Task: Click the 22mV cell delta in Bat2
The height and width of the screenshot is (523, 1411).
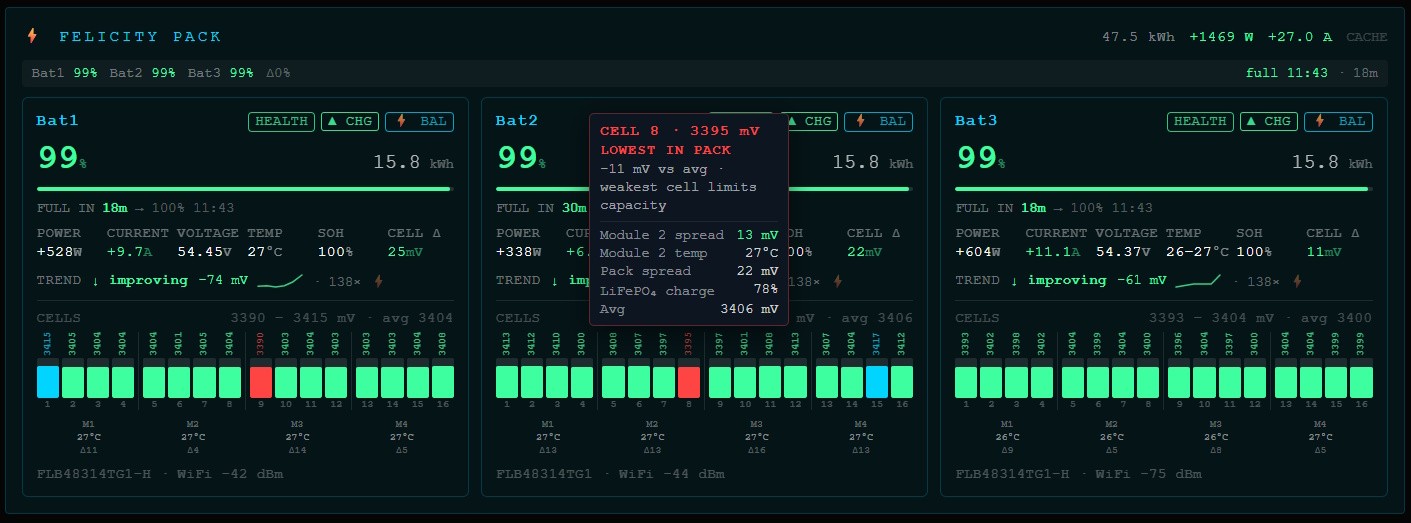Action: (x=864, y=252)
